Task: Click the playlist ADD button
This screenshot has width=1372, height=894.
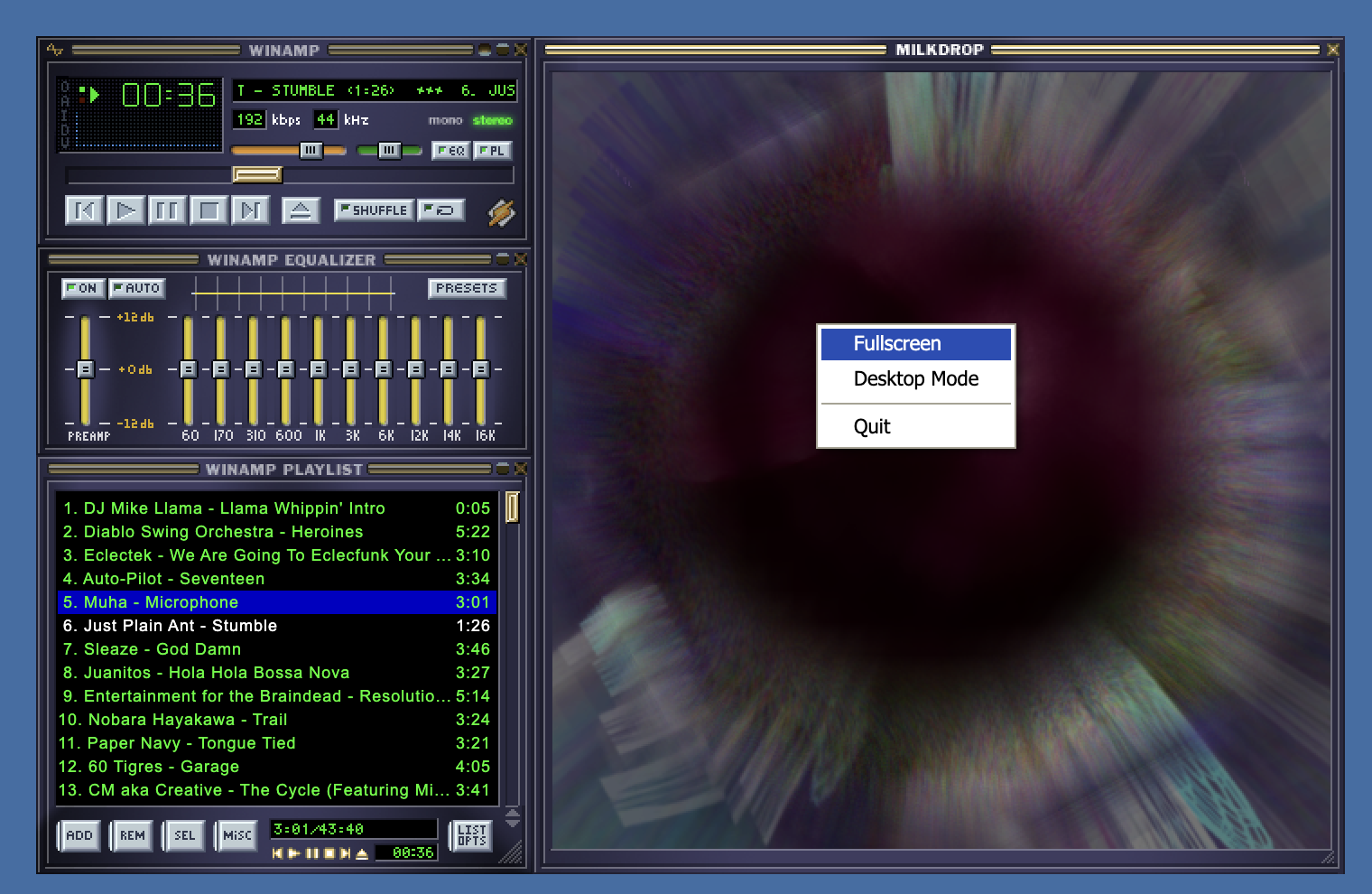Action: pyautogui.click(x=79, y=835)
